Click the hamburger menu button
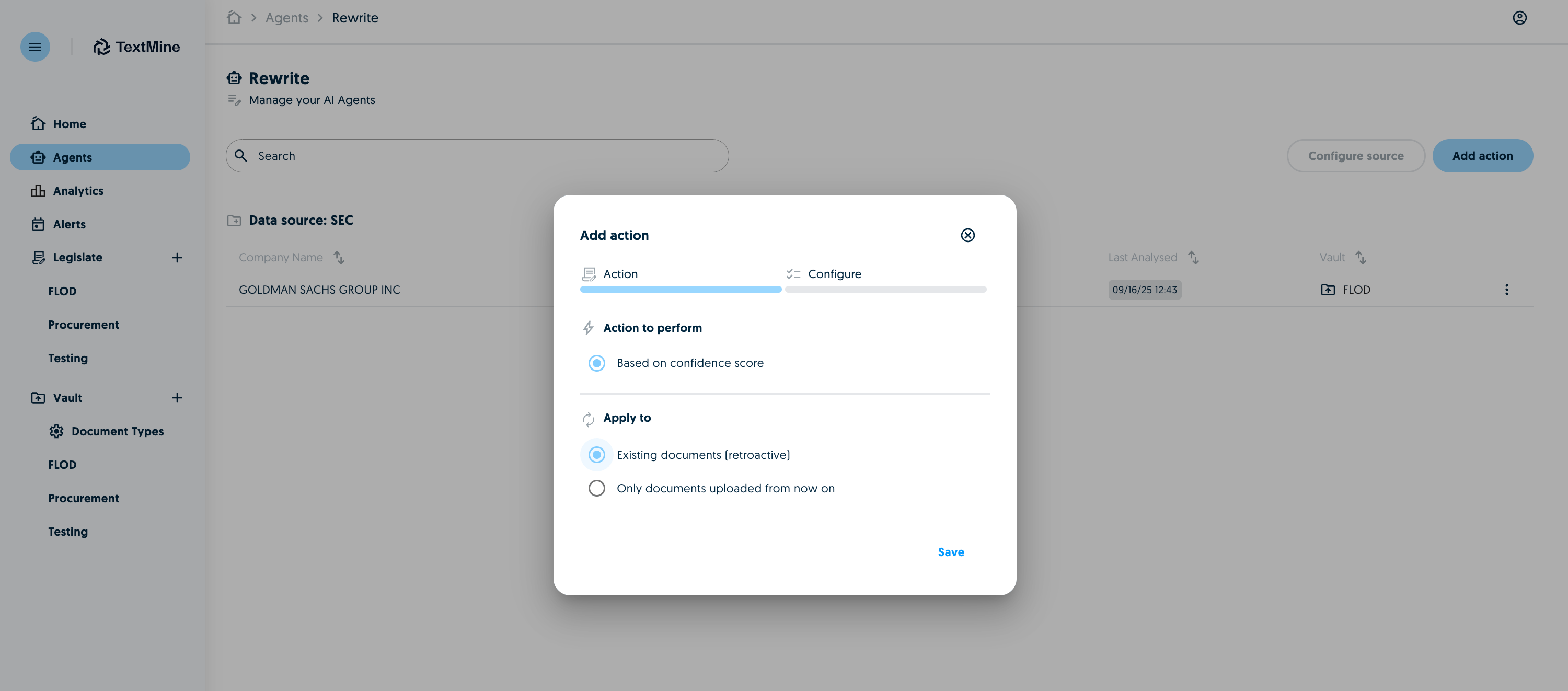Screen dimensions: 1568x691 click(x=34, y=47)
